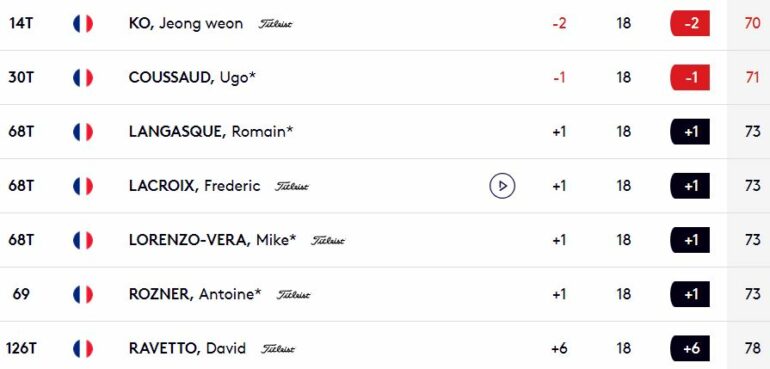Click the French flag beside KO, Jeong weon
Viewport: 770px width, 369px height.
point(83,24)
